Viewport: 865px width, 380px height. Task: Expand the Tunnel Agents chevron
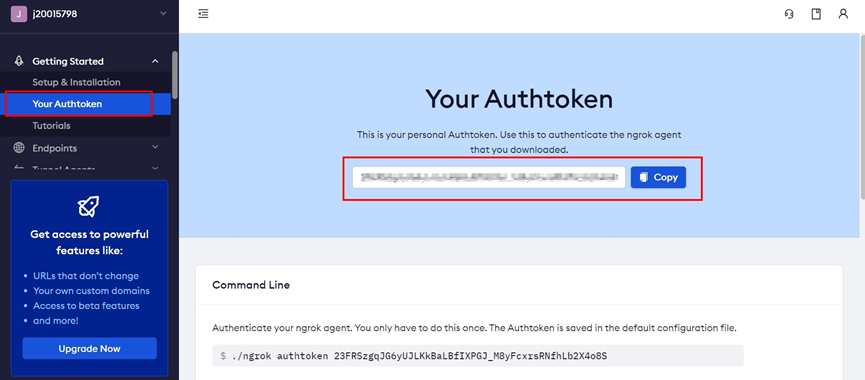tap(156, 168)
